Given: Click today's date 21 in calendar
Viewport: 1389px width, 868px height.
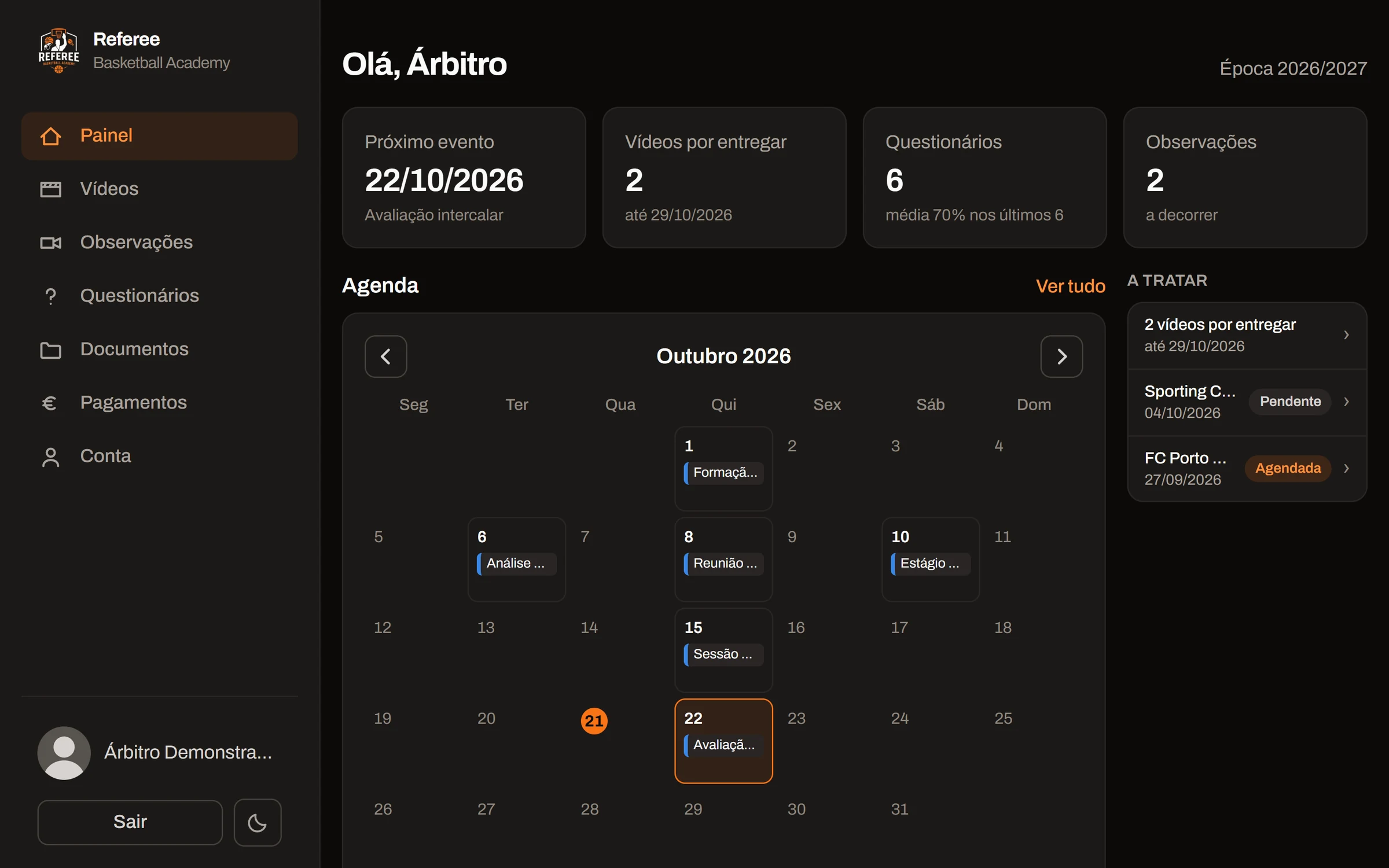Looking at the screenshot, I should pyautogui.click(x=594, y=721).
